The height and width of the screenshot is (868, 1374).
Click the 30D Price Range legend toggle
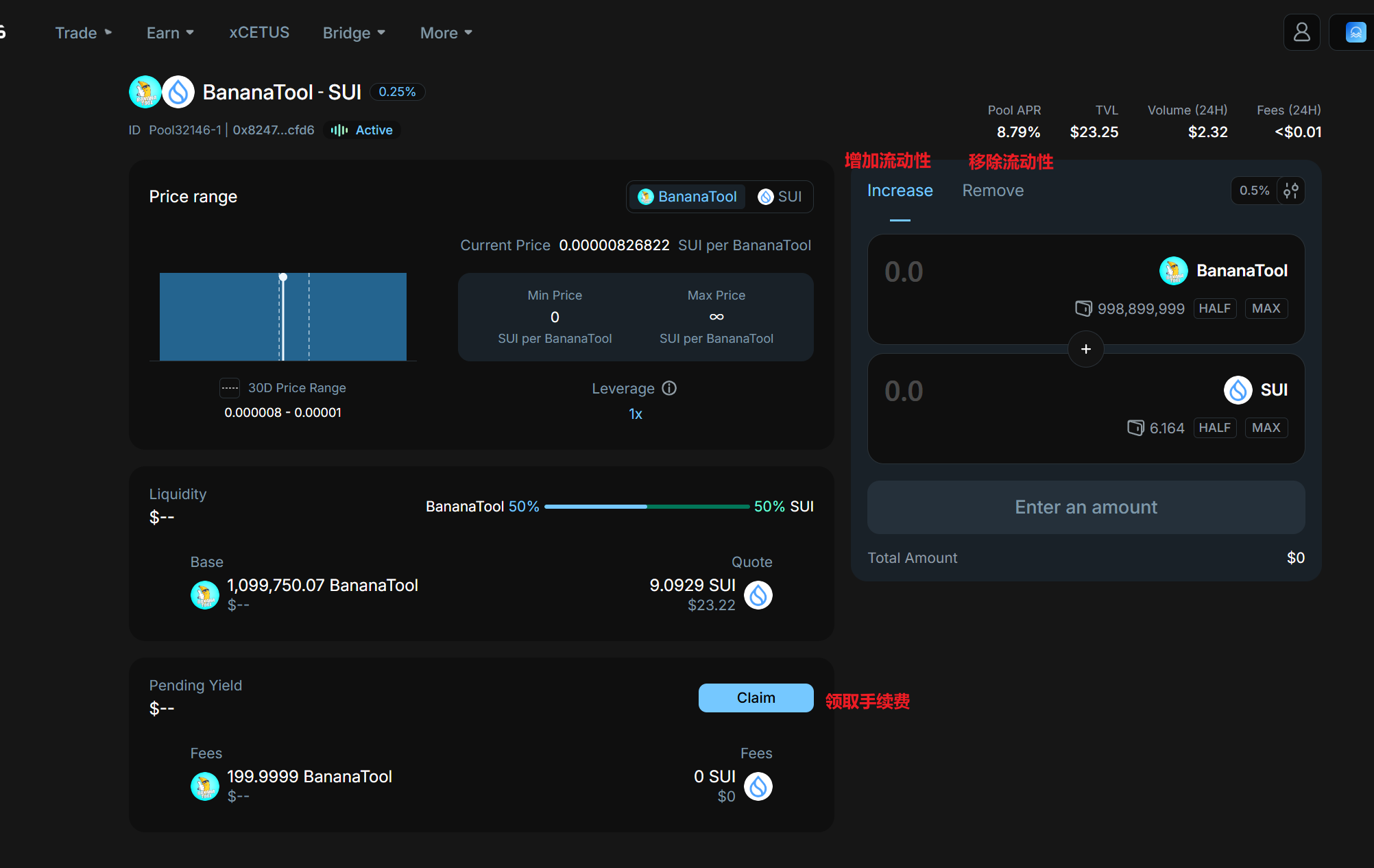230,388
